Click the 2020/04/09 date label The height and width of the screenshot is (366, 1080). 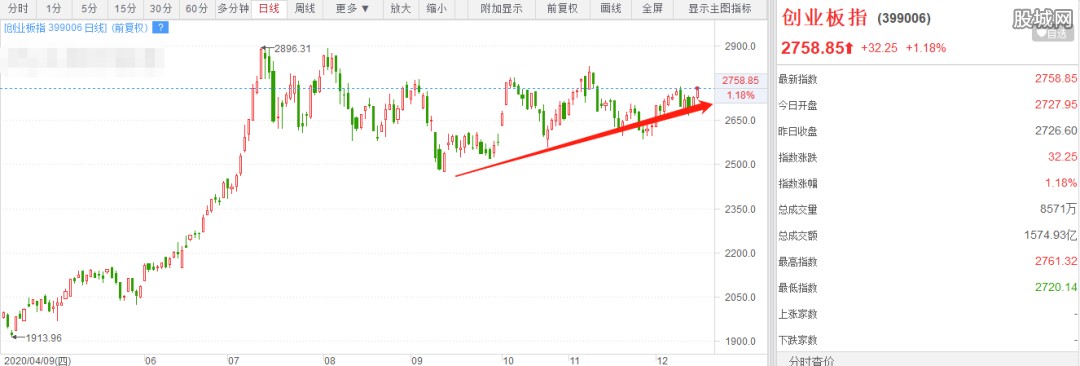[37, 360]
